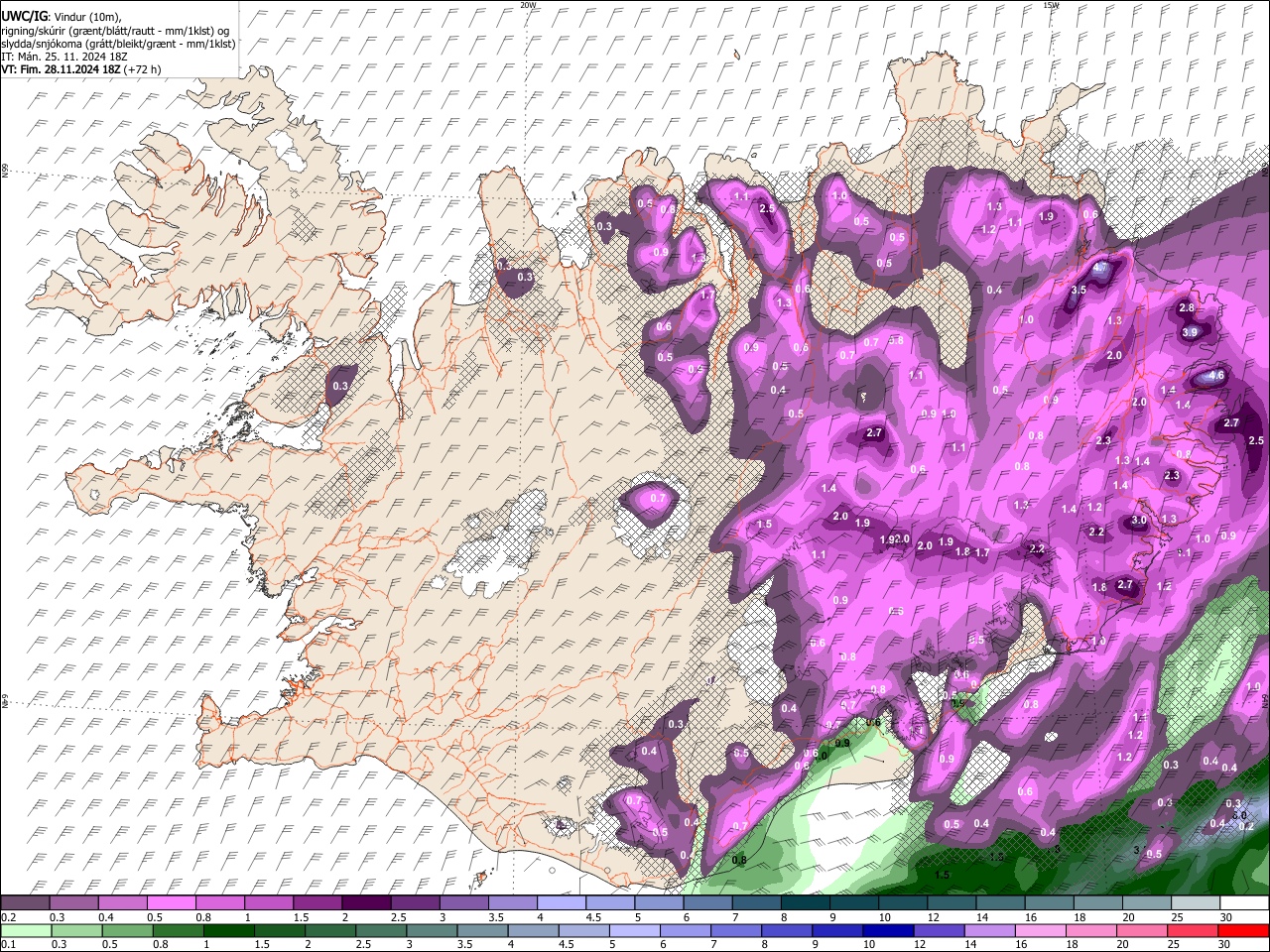
Task: Pick the dark green rain swatch between 1 and 1.5
Action: 228,930
